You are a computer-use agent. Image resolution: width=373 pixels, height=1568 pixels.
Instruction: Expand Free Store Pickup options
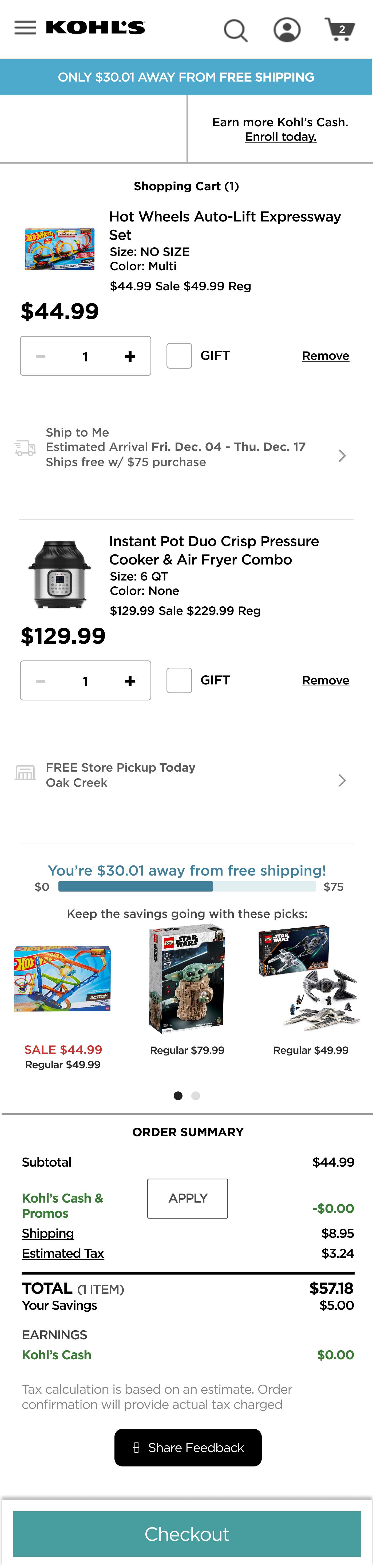(342, 780)
